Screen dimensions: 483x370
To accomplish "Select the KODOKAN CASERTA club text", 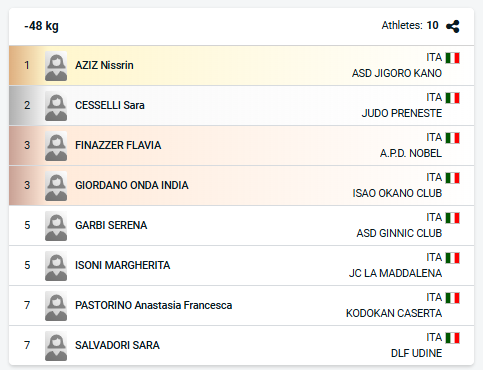I will [x=394, y=313].
